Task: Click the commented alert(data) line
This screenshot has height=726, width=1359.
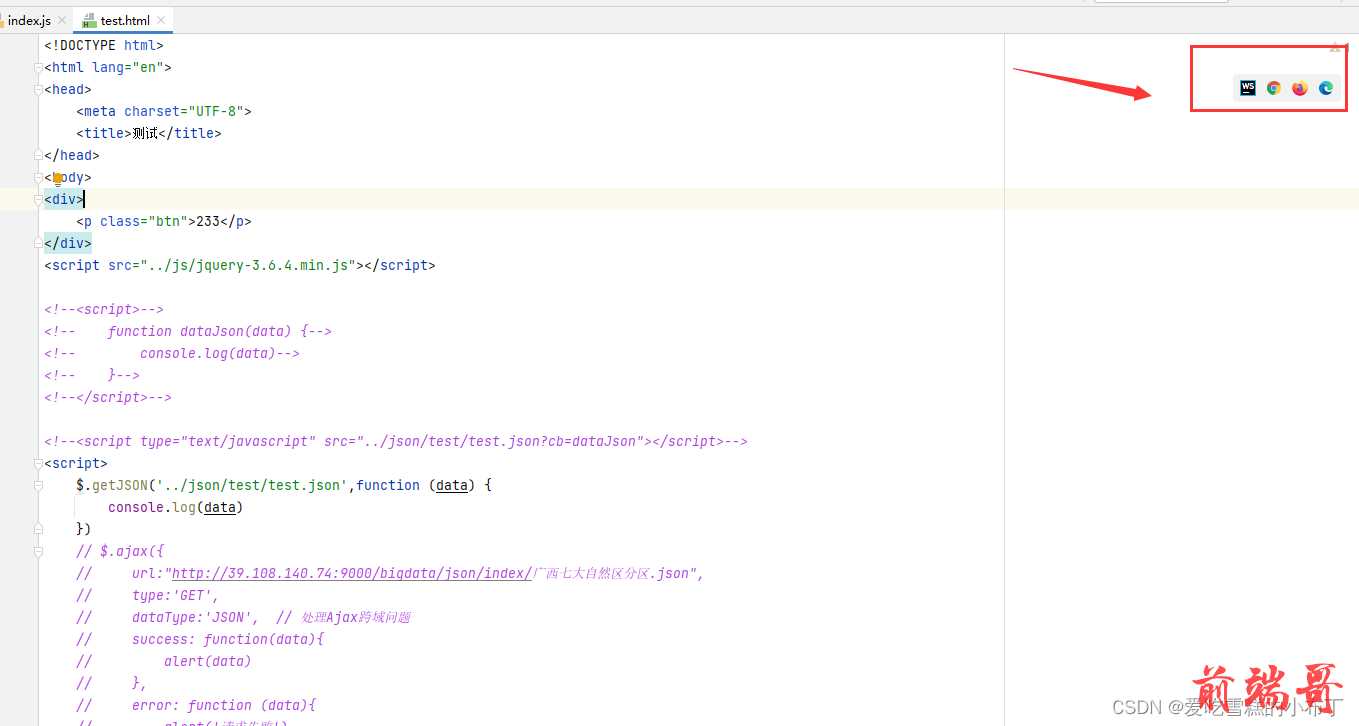Action: (x=164, y=661)
